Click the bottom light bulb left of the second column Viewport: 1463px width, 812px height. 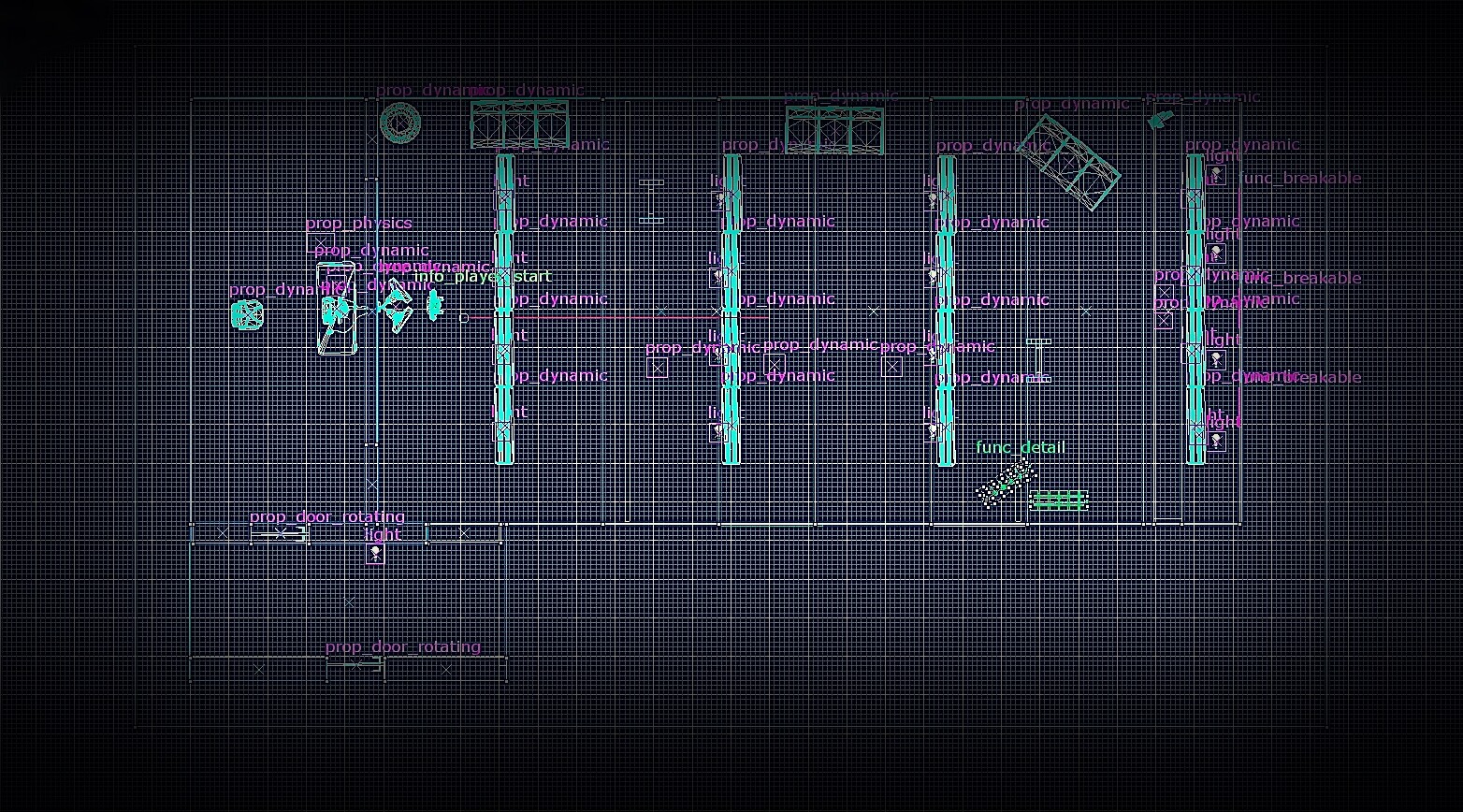click(x=720, y=431)
